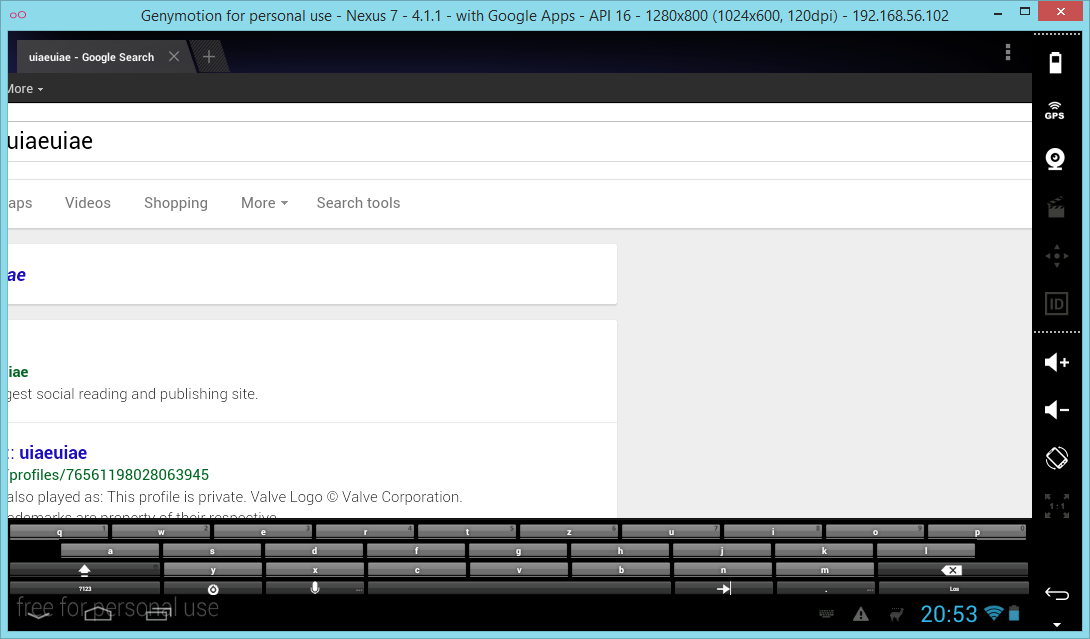Image resolution: width=1090 pixels, height=639 pixels.
Task: Close the uiaeuiae Google Search tab
Action: click(174, 57)
